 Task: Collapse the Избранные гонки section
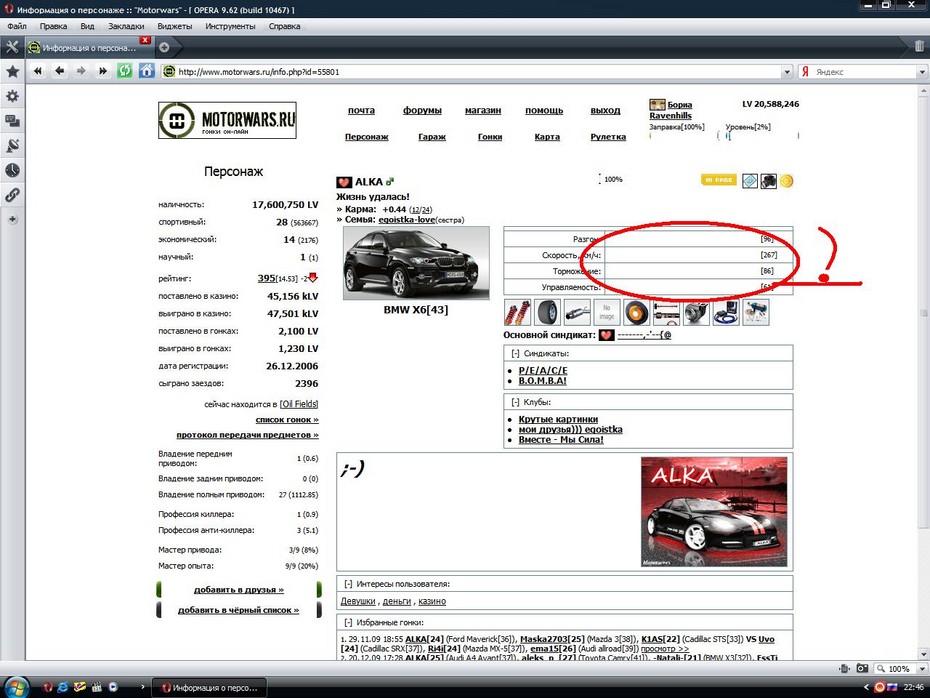pyautogui.click(x=348, y=623)
